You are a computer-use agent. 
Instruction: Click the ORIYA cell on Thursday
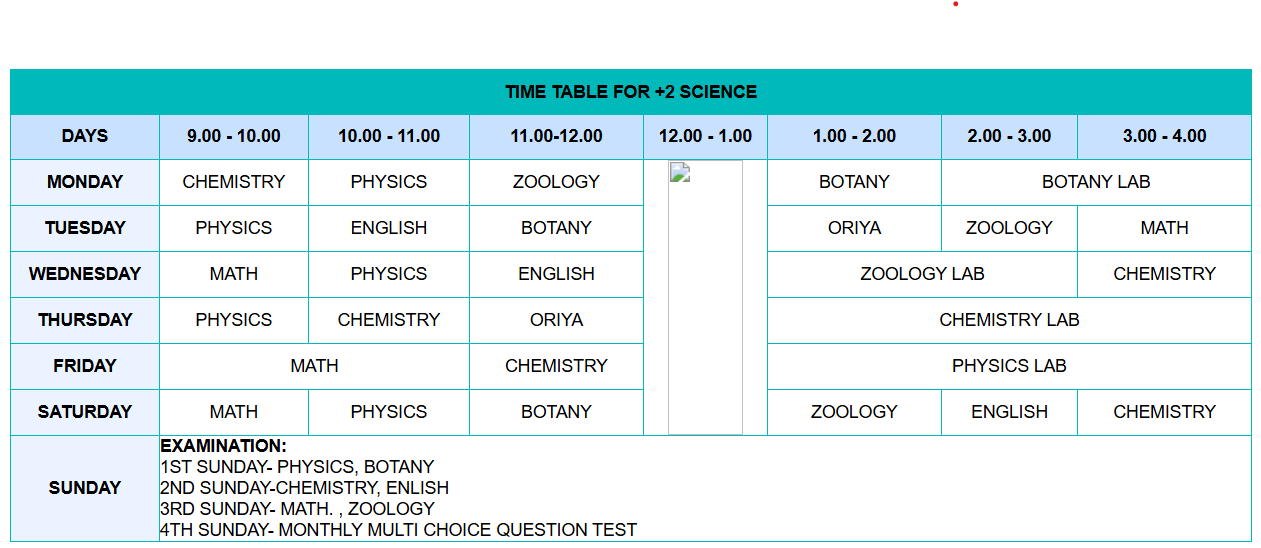coord(556,320)
